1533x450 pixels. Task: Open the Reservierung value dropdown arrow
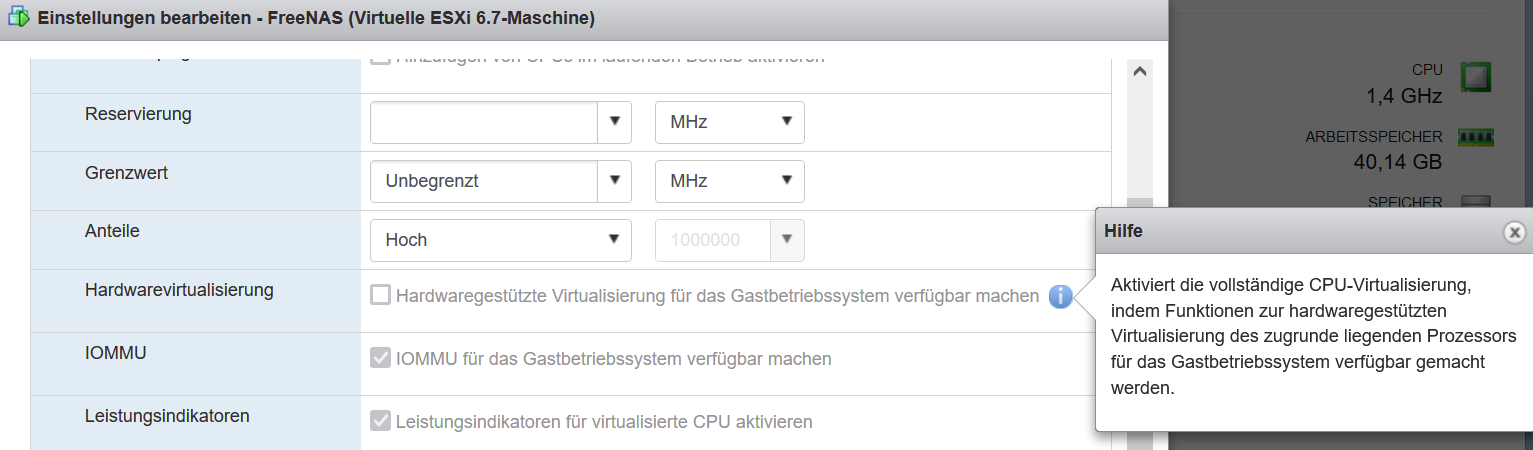(x=614, y=122)
